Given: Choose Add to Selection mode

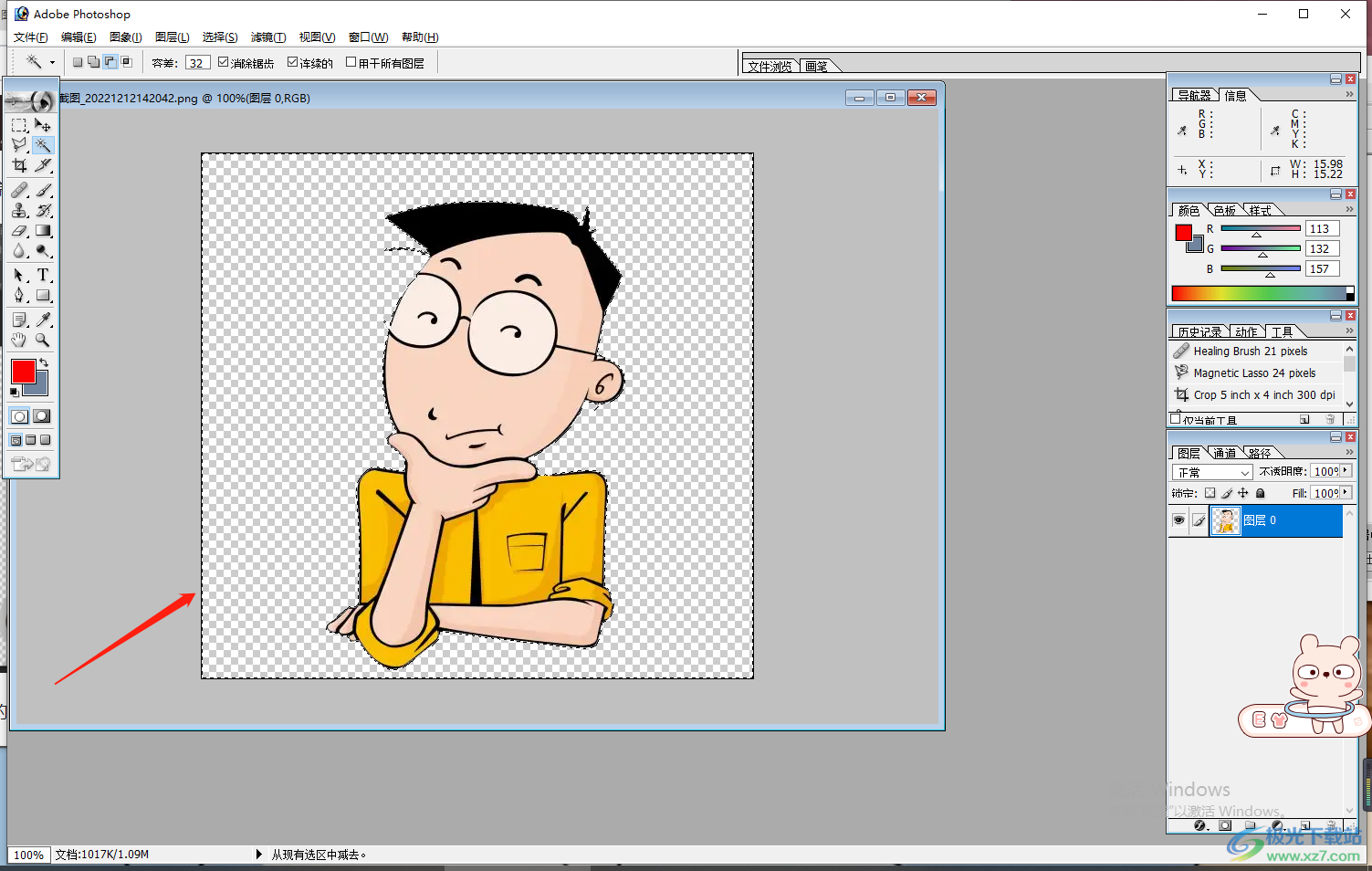Looking at the screenshot, I should (93, 62).
